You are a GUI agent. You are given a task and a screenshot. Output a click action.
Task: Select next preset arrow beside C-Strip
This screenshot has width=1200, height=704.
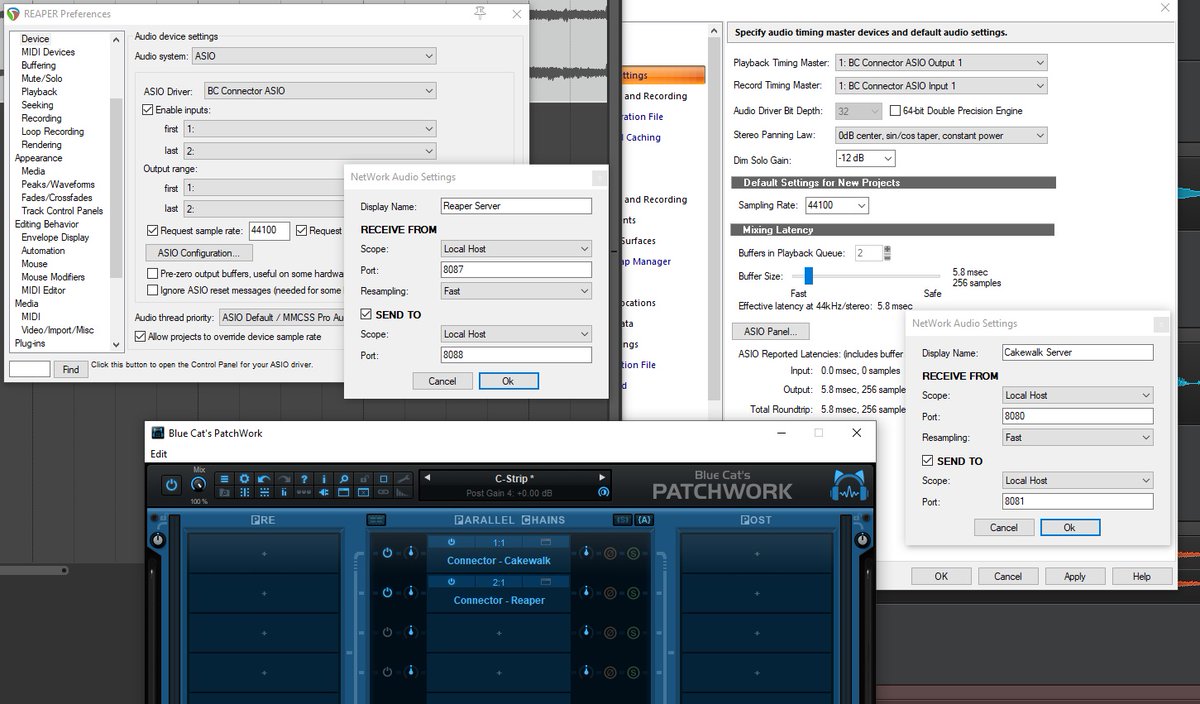point(602,478)
